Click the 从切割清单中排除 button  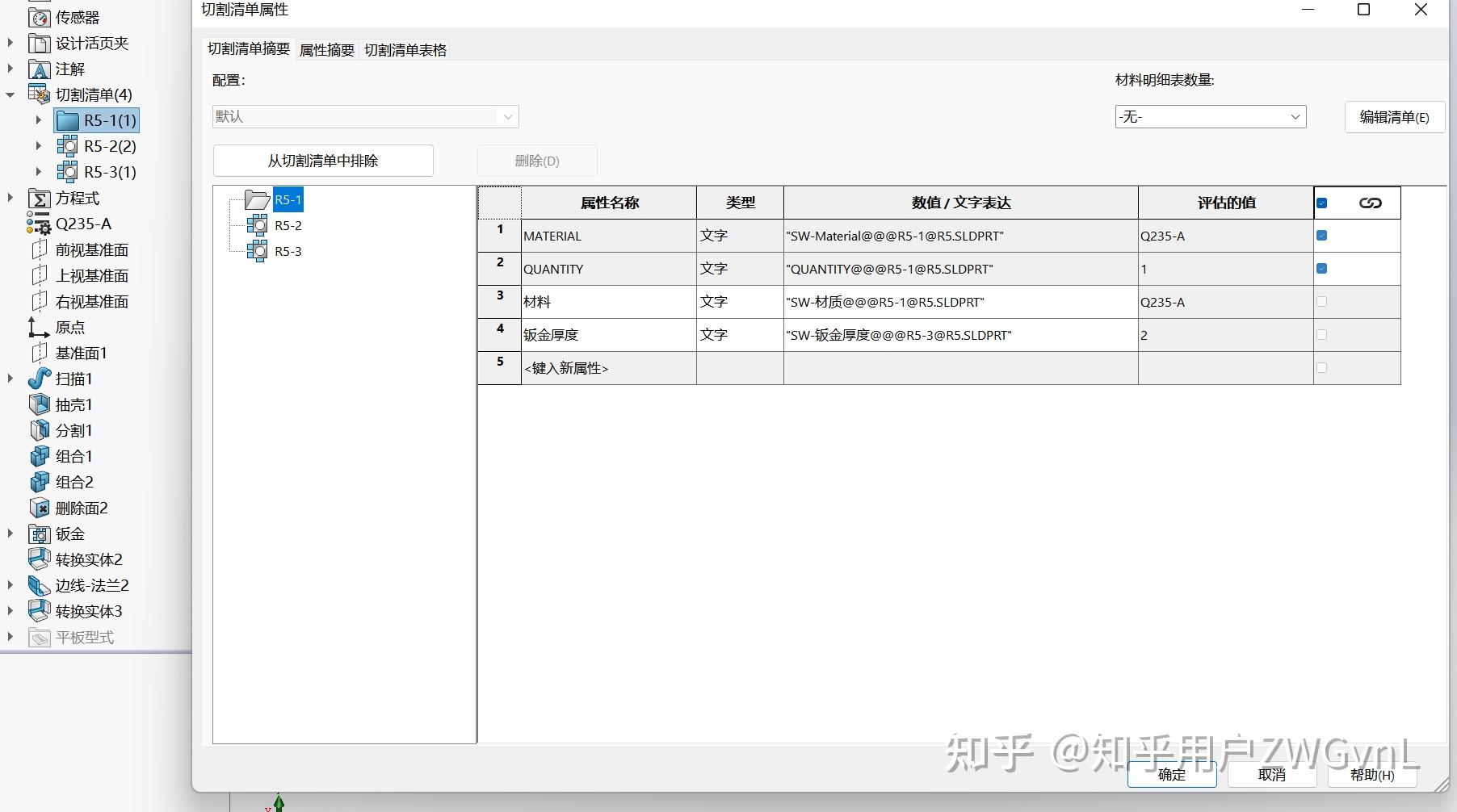pyautogui.click(x=323, y=161)
